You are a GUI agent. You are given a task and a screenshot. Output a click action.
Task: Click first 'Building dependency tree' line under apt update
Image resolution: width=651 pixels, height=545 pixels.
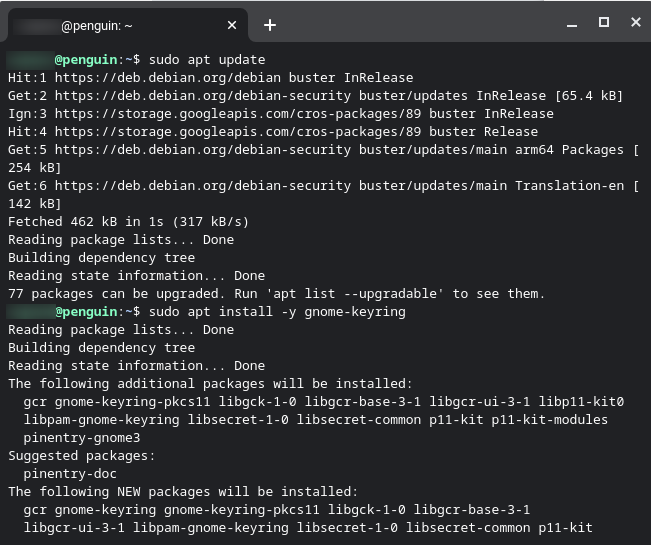tap(101, 258)
